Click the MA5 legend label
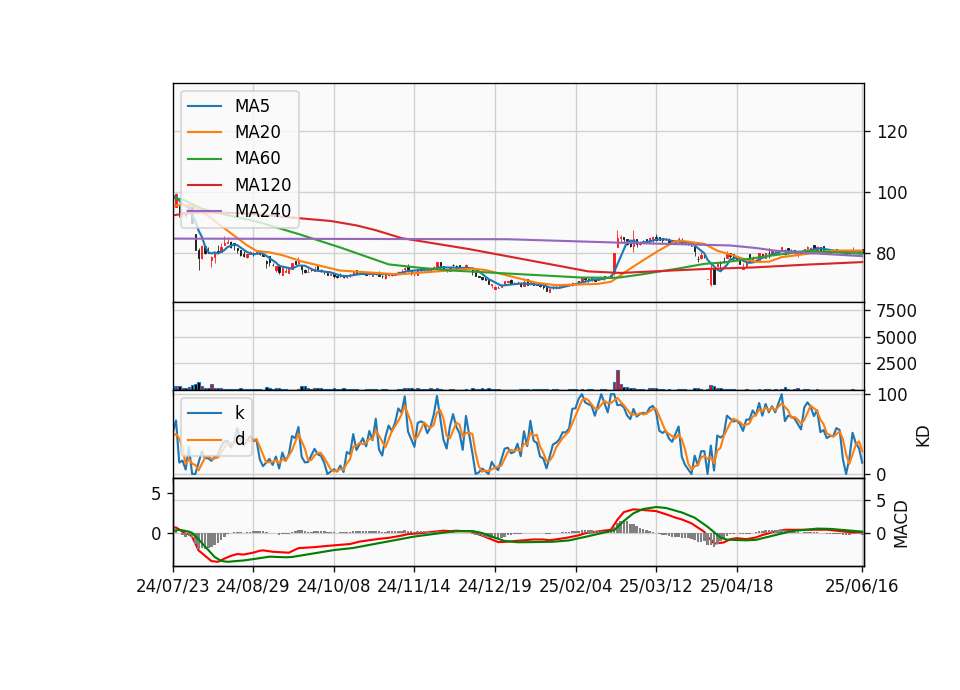The width and height of the screenshot is (960, 690). point(252,106)
